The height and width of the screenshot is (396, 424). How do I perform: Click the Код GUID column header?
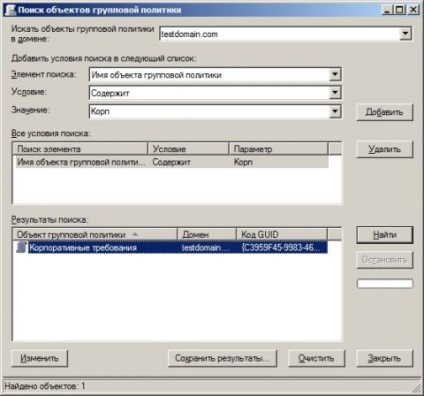282,234
